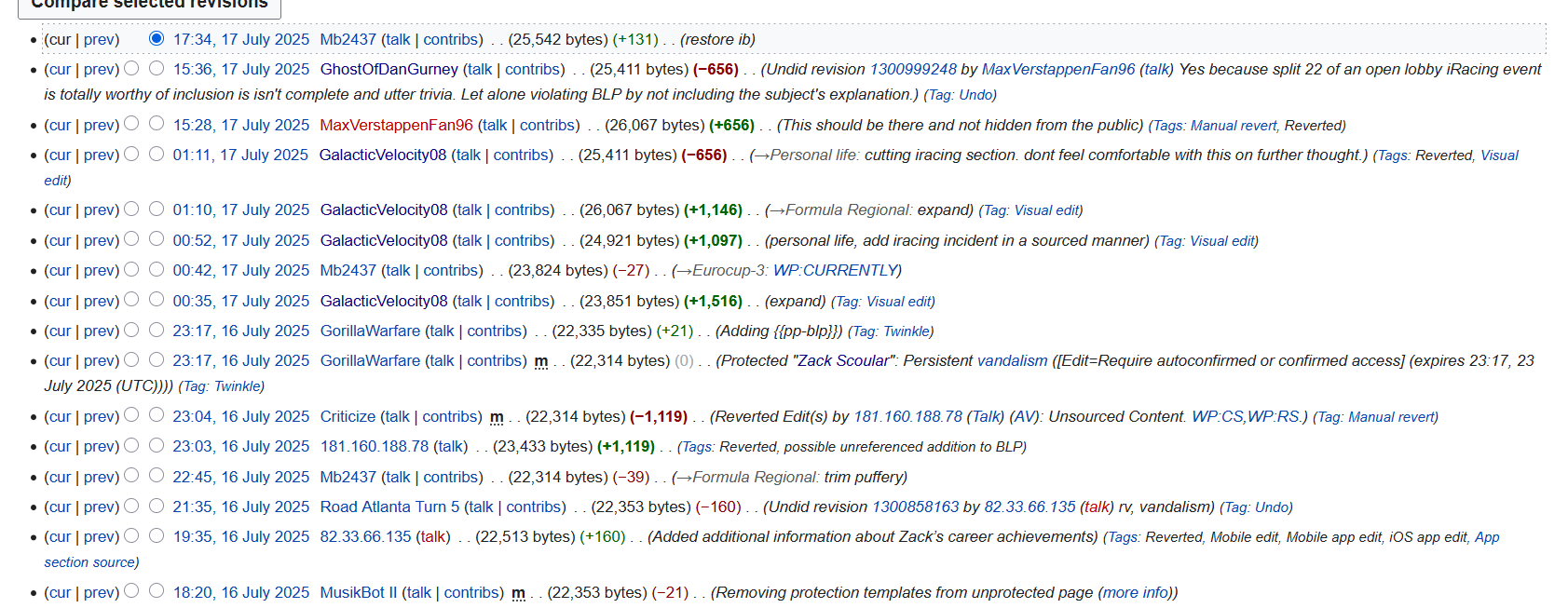Open MusikBot II user page
Screen dimensions: 1568x608
click(x=359, y=592)
